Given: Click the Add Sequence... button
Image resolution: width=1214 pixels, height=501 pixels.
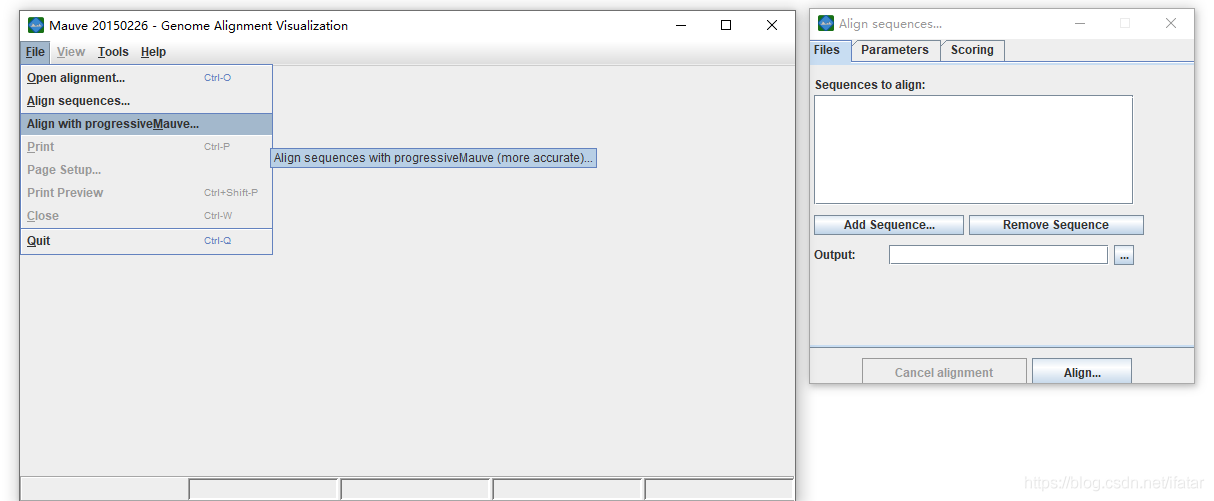Looking at the screenshot, I should 889,225.
